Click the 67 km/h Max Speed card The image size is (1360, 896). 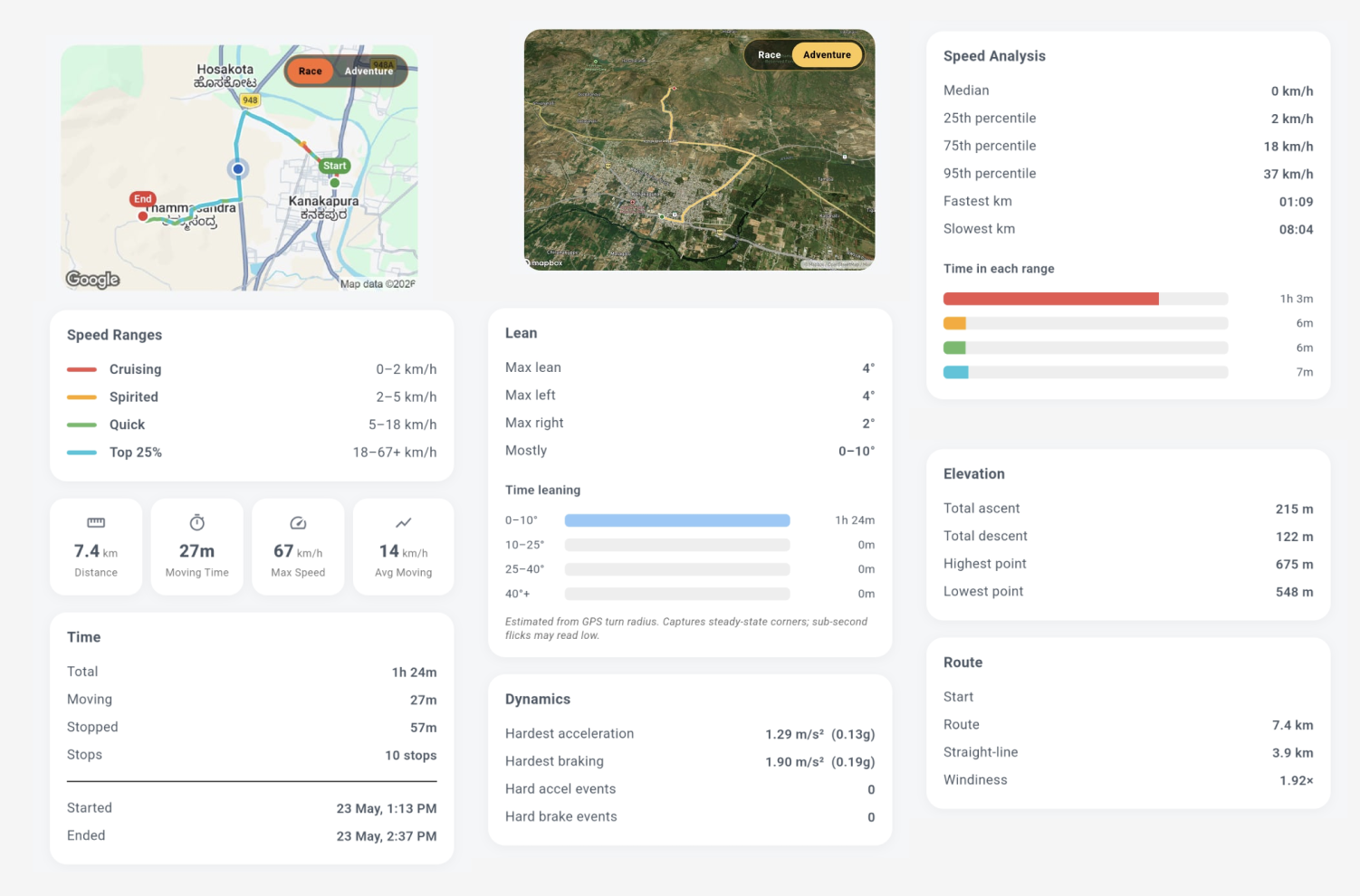[298, 547]
